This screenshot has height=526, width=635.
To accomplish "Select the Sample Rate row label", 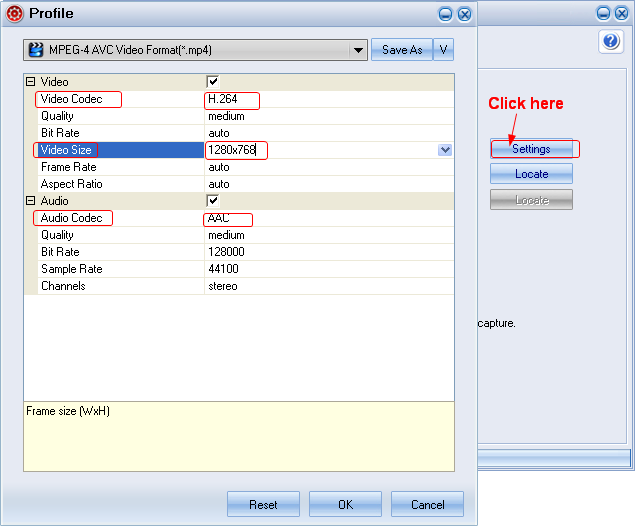I will pyautogui.click(x=71, y=269).
